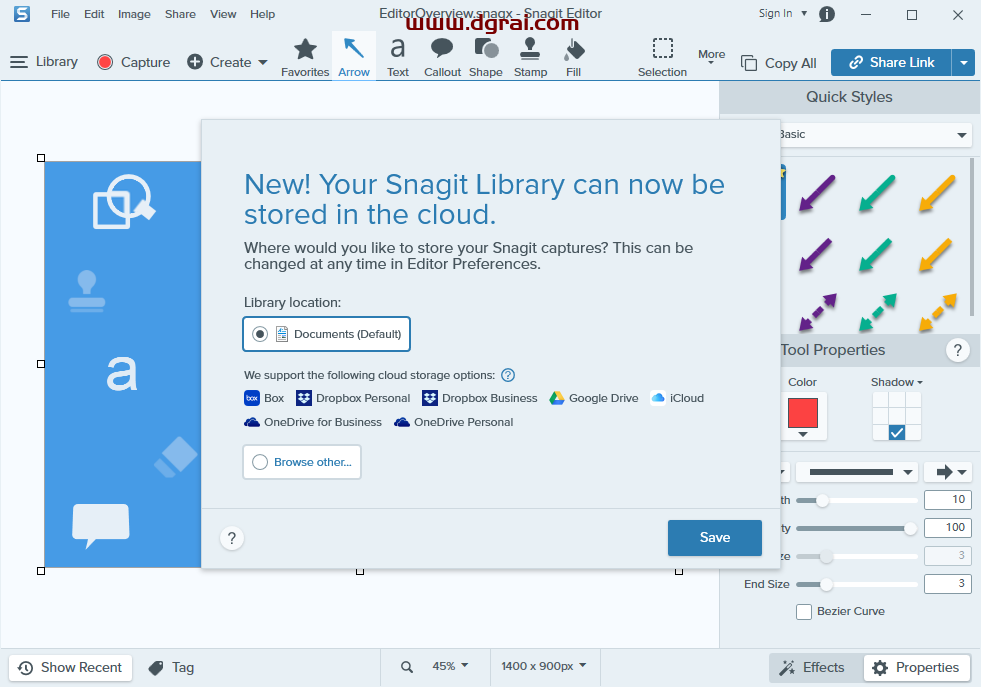
Task: Open the Help menu
Action: point(262,14)
